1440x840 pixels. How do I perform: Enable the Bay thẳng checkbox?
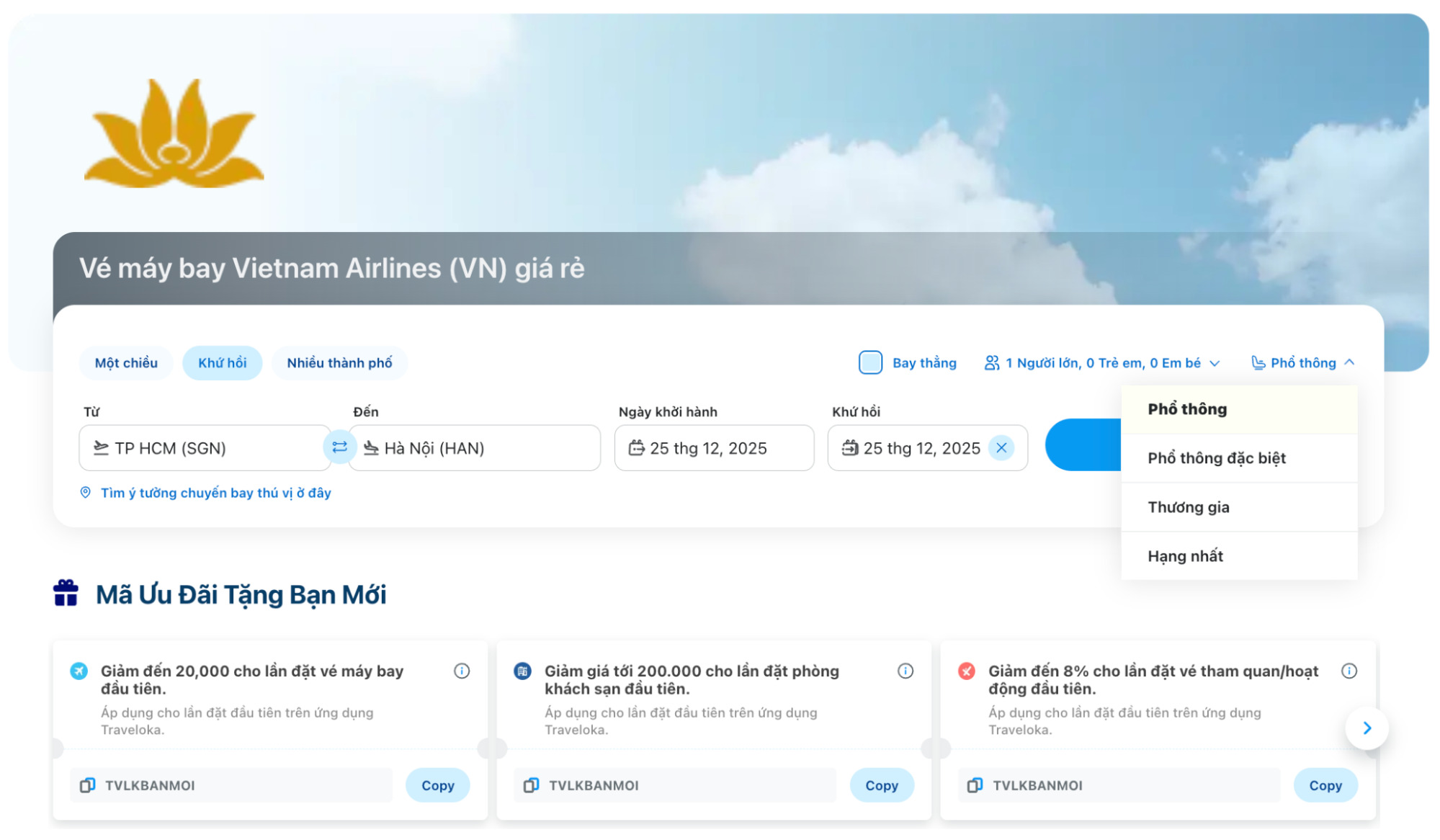869,362
